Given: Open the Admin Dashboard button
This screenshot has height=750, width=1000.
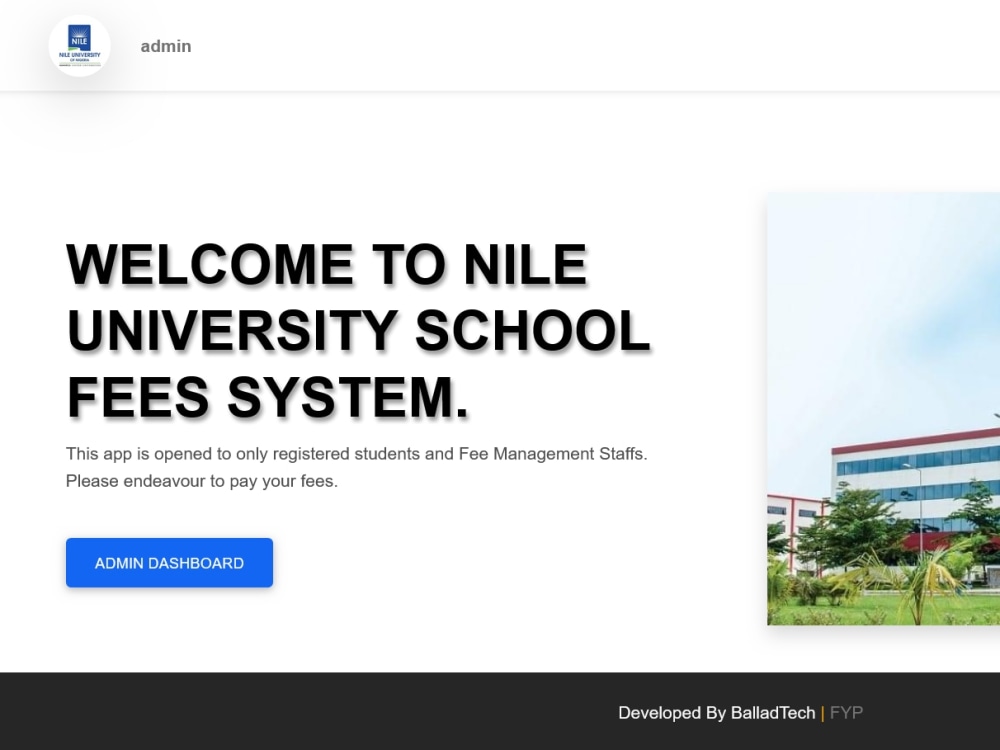Looking at the screenshot, I should point(170,562).
